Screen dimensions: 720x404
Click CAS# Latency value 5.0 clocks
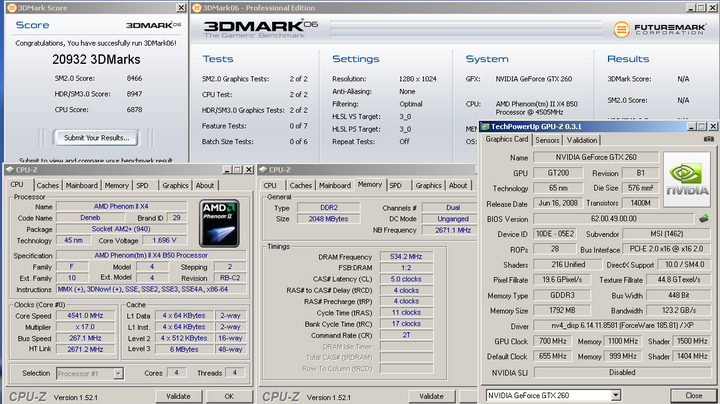406,279
